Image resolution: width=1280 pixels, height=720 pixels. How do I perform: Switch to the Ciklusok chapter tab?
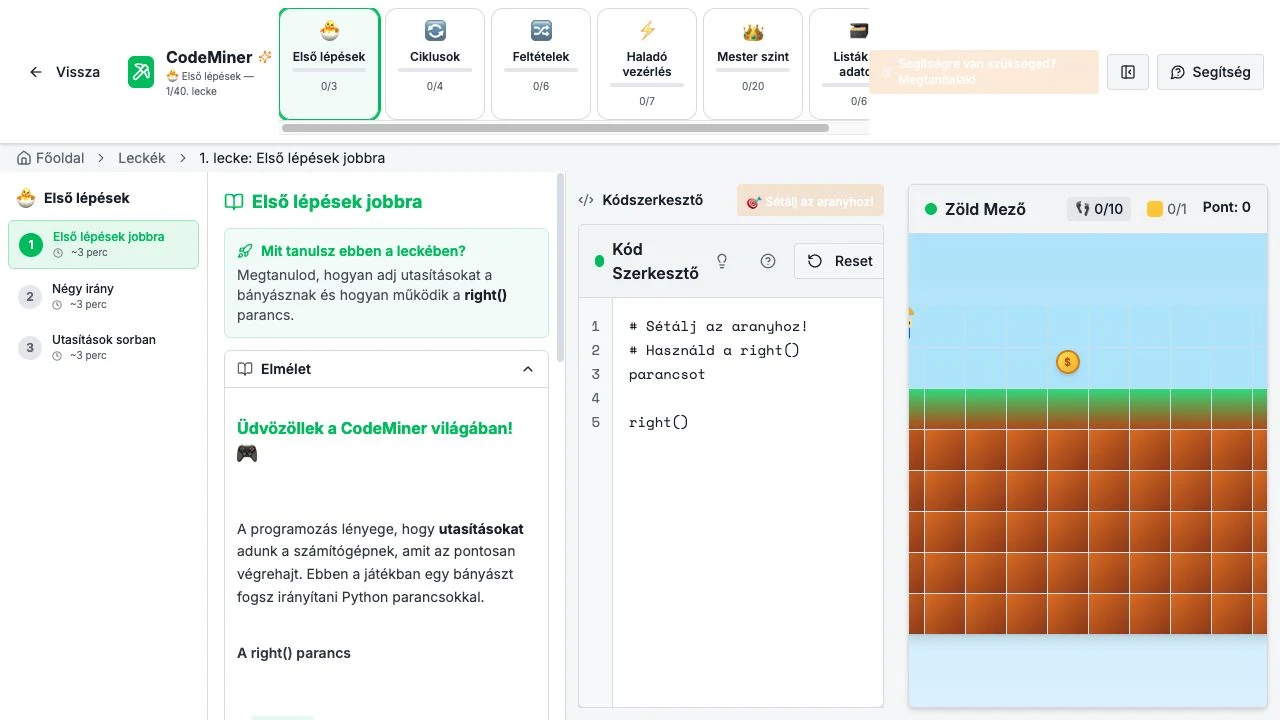[435, 64]
